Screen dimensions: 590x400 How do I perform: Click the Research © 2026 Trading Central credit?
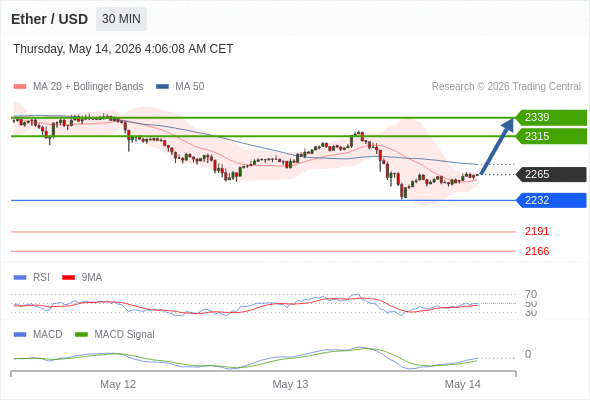point(506,87)
